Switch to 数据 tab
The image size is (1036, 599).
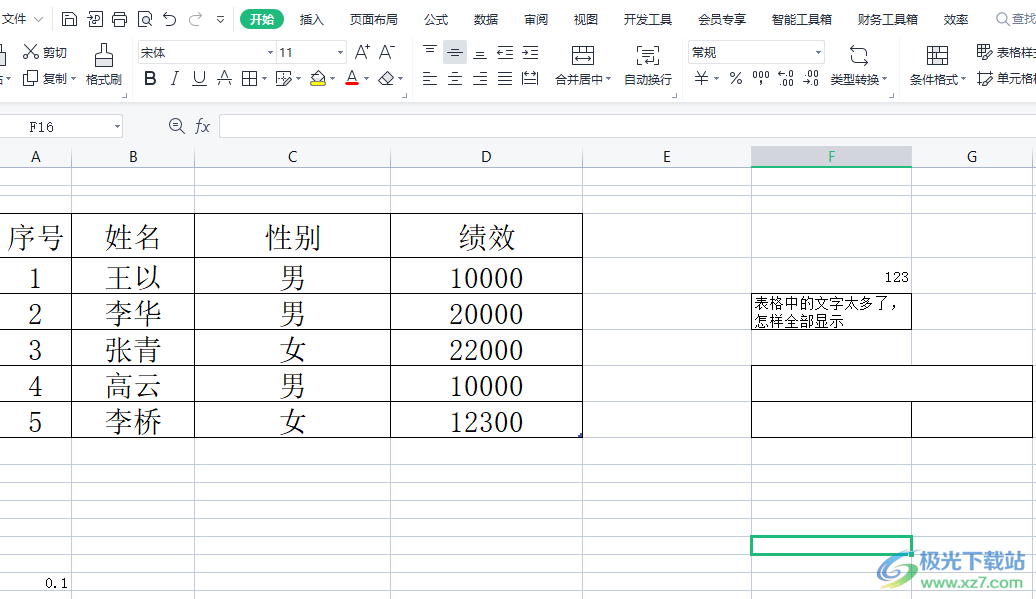click(486, 19)
